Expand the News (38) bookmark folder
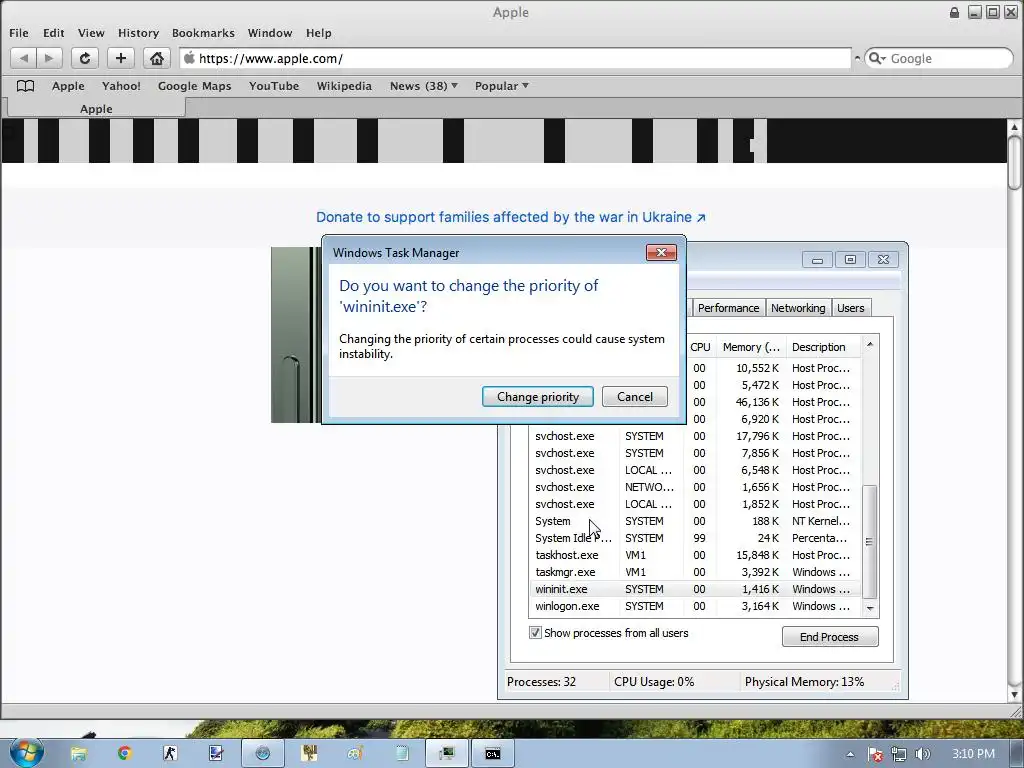Image resolution: width=1024 pixels, height=768 pixels. click(424, 86)
